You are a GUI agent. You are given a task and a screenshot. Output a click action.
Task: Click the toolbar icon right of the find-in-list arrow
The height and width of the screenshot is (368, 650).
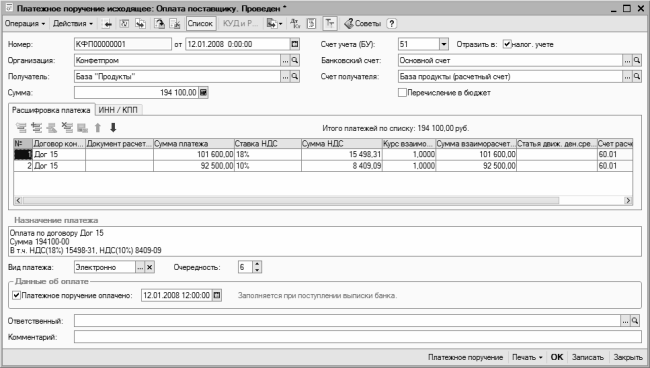[124, 24]
